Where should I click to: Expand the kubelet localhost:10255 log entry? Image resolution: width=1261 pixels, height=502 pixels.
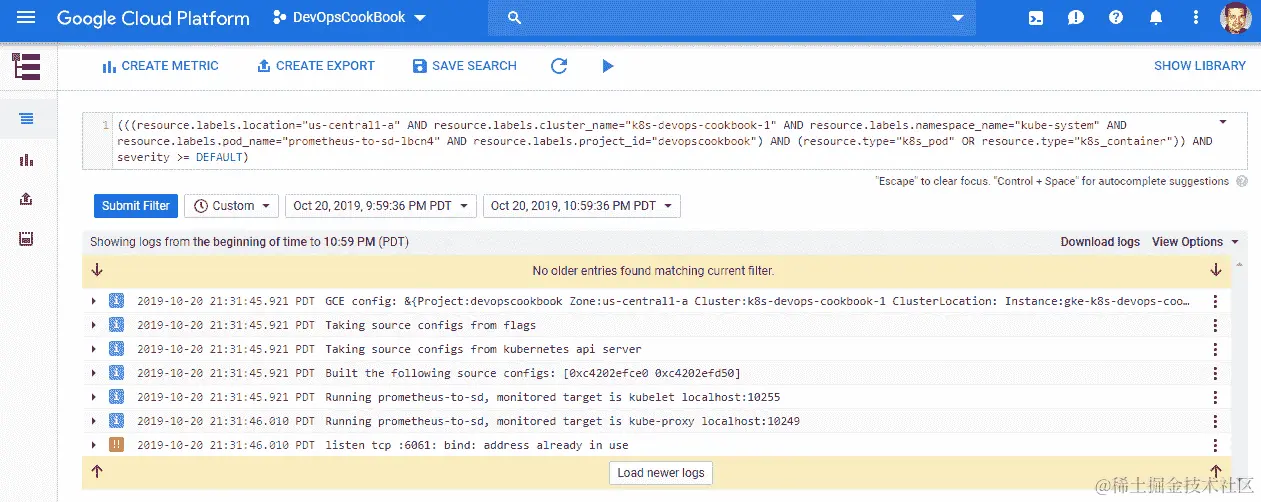(94, 397)
